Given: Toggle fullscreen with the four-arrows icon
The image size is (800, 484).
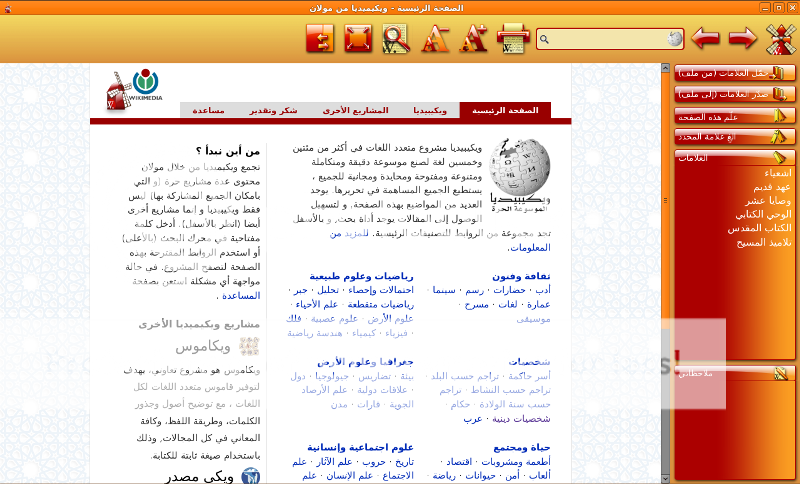Looking at the screenshot, I should point(358,39).
